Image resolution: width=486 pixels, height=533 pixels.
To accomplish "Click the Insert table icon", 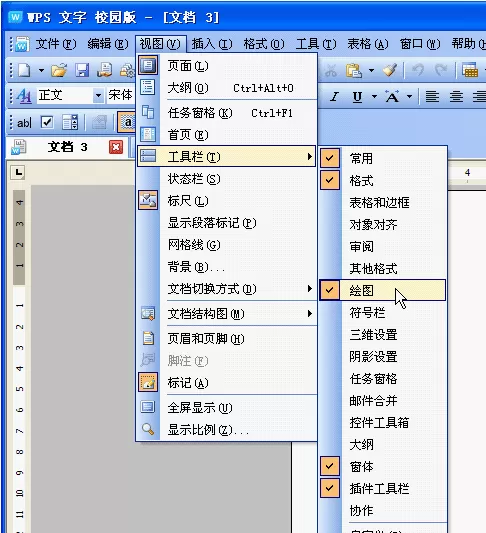I will point(470,70).
